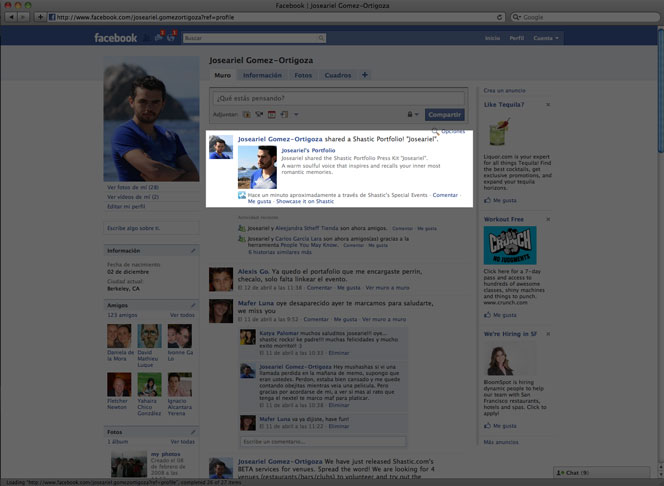Click Escribe algo sobre ti box
This screenshot has width=664, height=486.
point(151,228)
